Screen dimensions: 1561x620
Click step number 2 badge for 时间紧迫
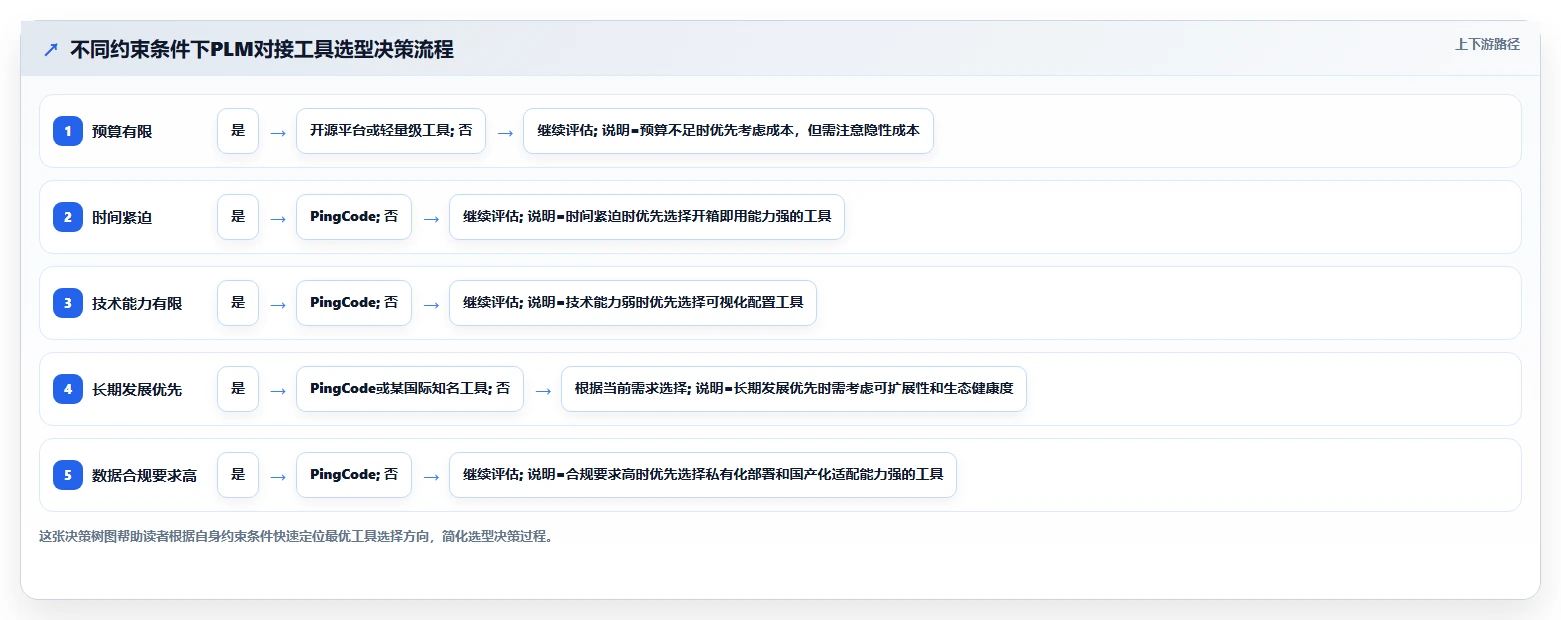point(68,216)
